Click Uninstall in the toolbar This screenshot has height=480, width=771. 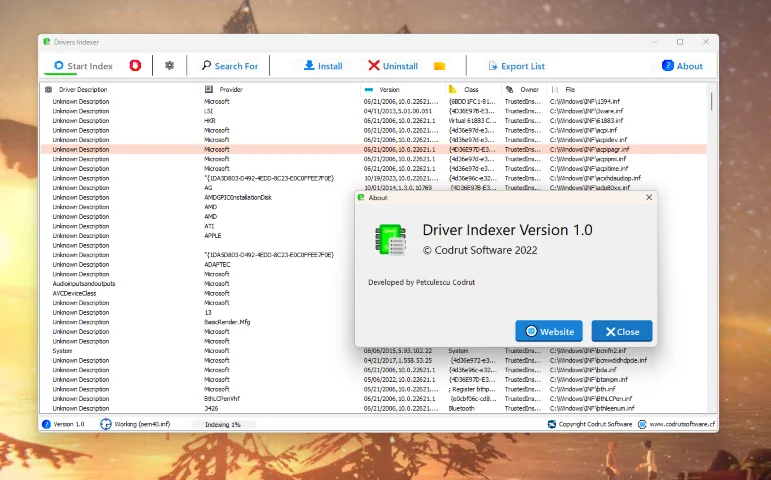coord(392,66)
